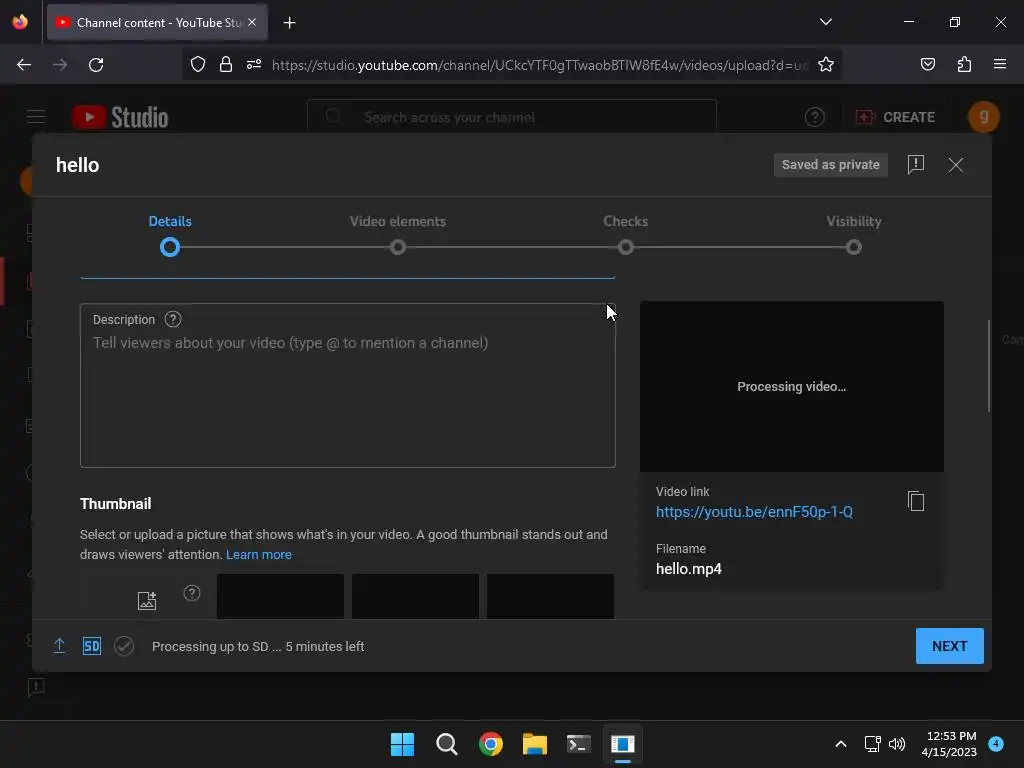This screenshot has width=1024, height=768.
Task: Select the third auto-generated thumbnail
Action: click(x=551, y=596)
